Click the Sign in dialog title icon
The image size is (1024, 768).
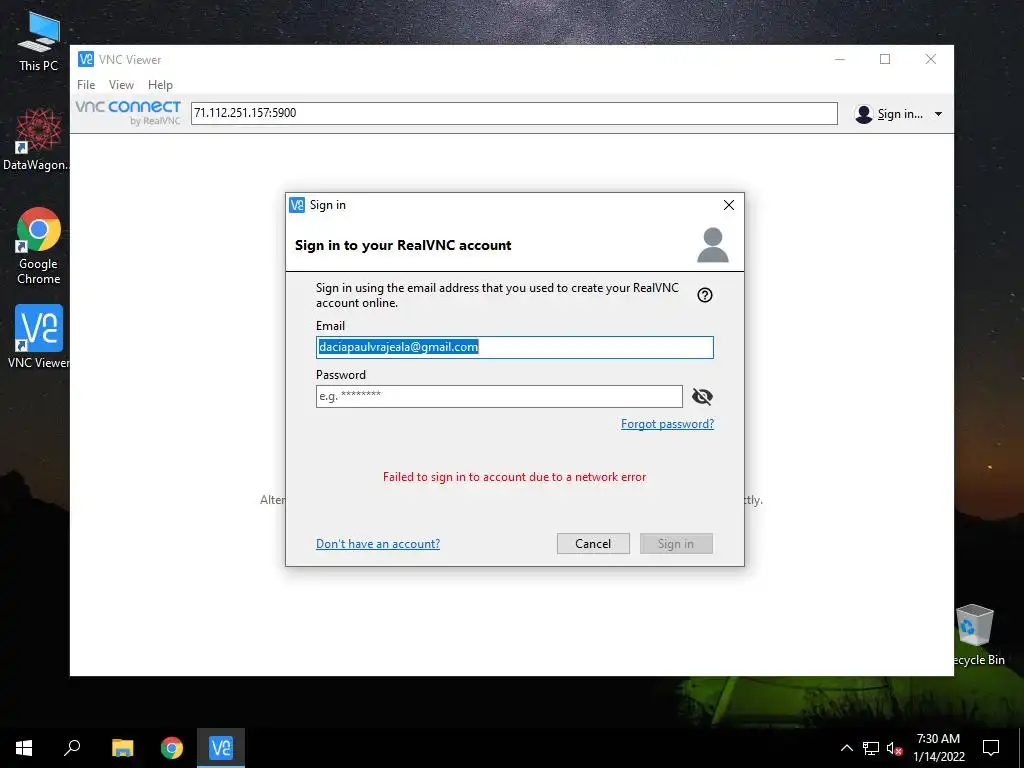(297, 205)
